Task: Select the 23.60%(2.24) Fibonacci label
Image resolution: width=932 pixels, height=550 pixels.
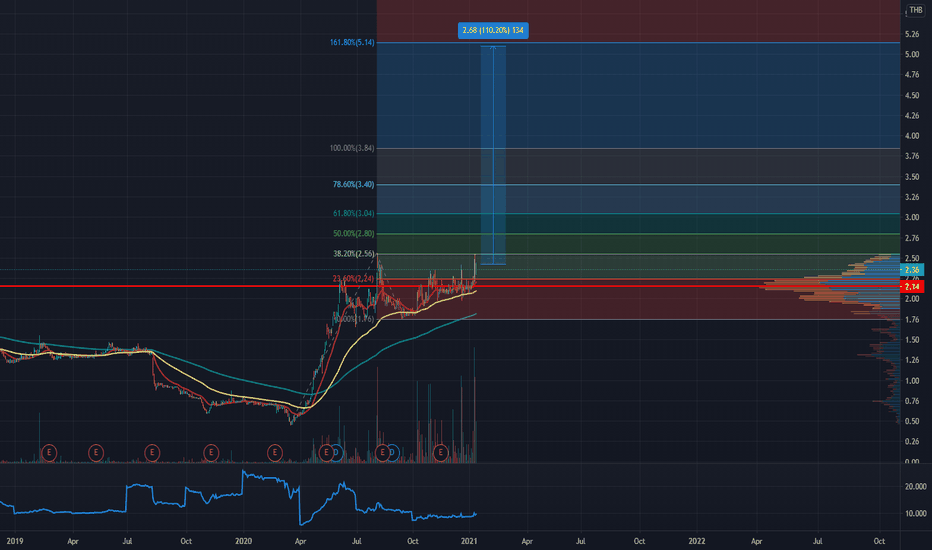Action: point(353,279)
